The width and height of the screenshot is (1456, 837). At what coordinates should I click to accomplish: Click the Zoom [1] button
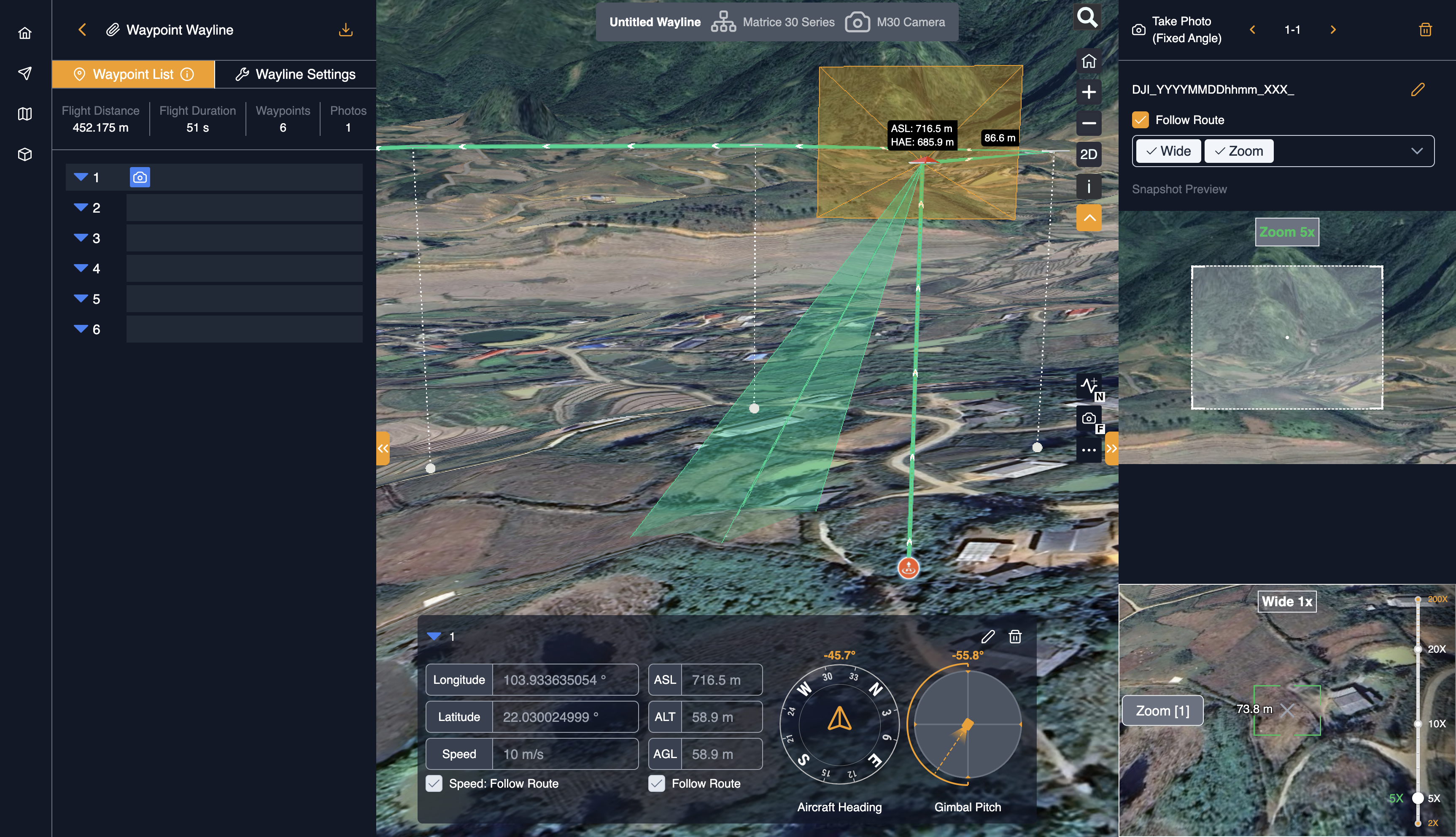[x=1162, y=711]
